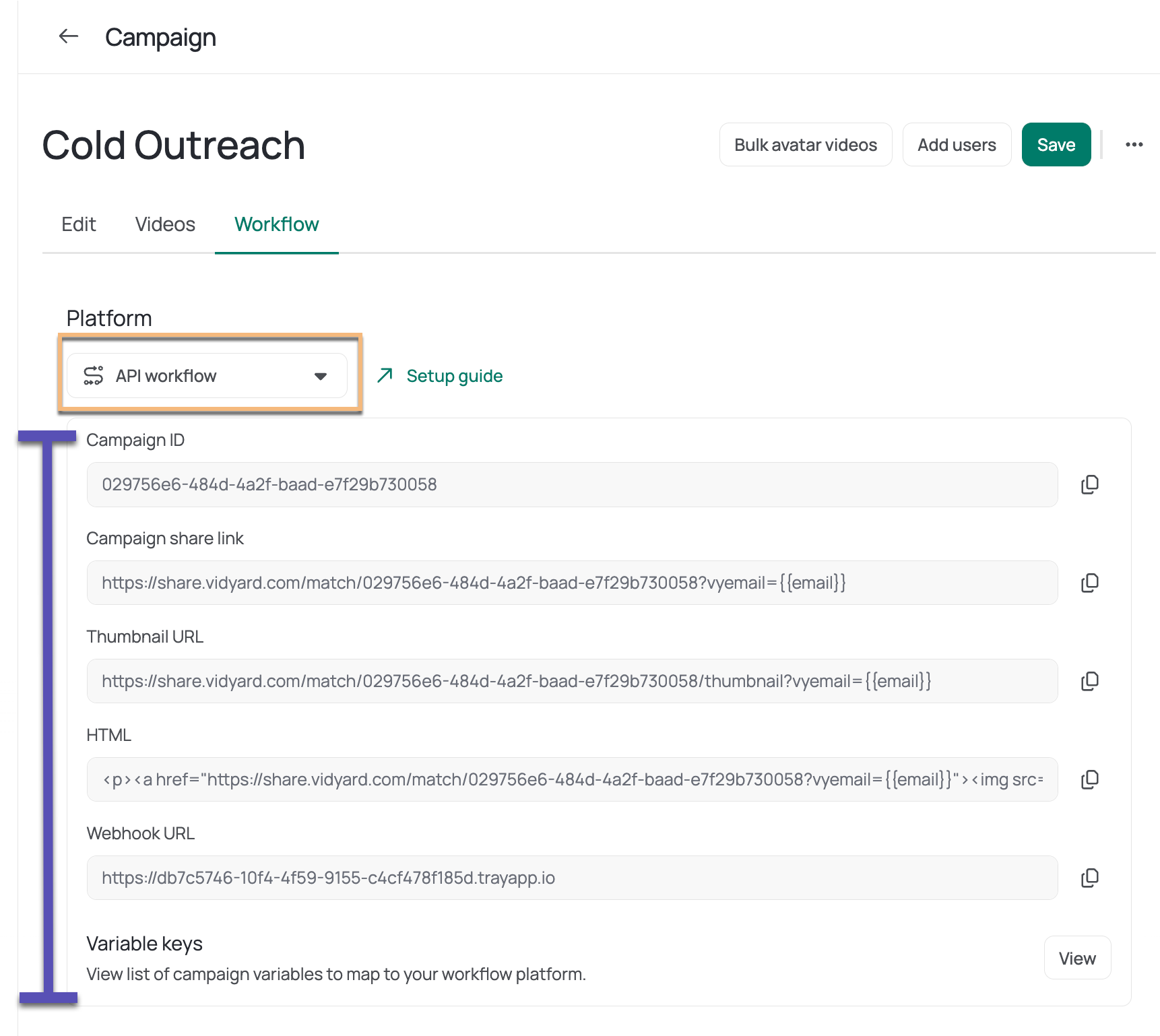1160x1036 pixels.
Task: Save the campaign
Action: tap(1056, 145)
